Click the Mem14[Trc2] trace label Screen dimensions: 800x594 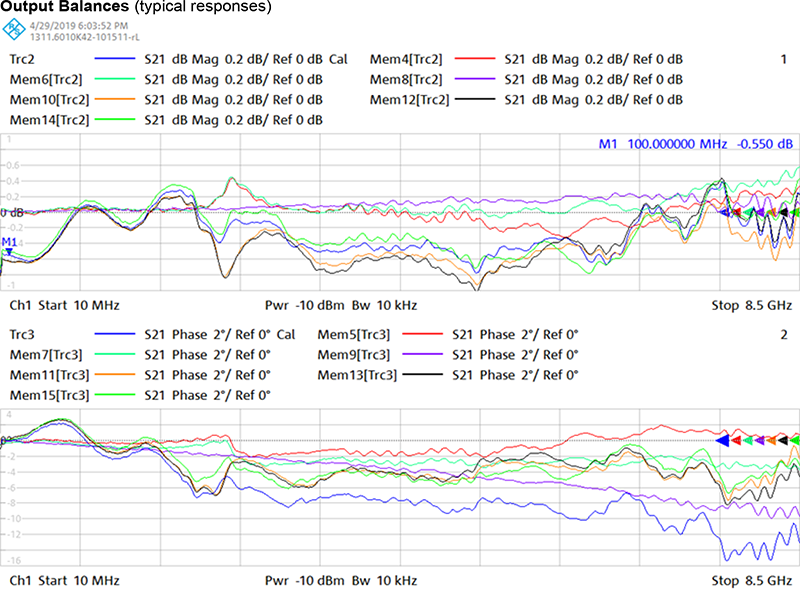[x=47, y=119]
